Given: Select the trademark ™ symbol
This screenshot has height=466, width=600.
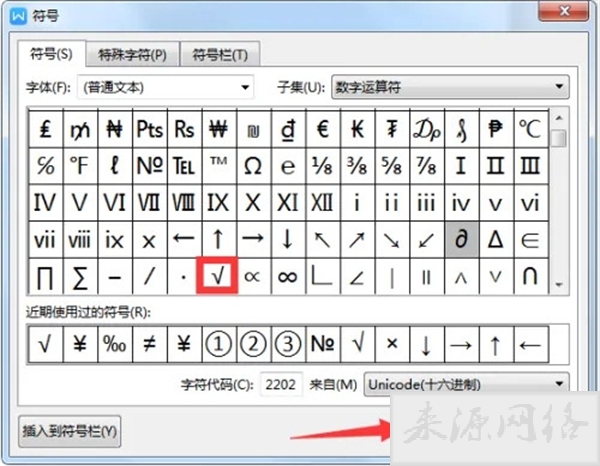Looking at the screenshot, I should pos(218,166).
